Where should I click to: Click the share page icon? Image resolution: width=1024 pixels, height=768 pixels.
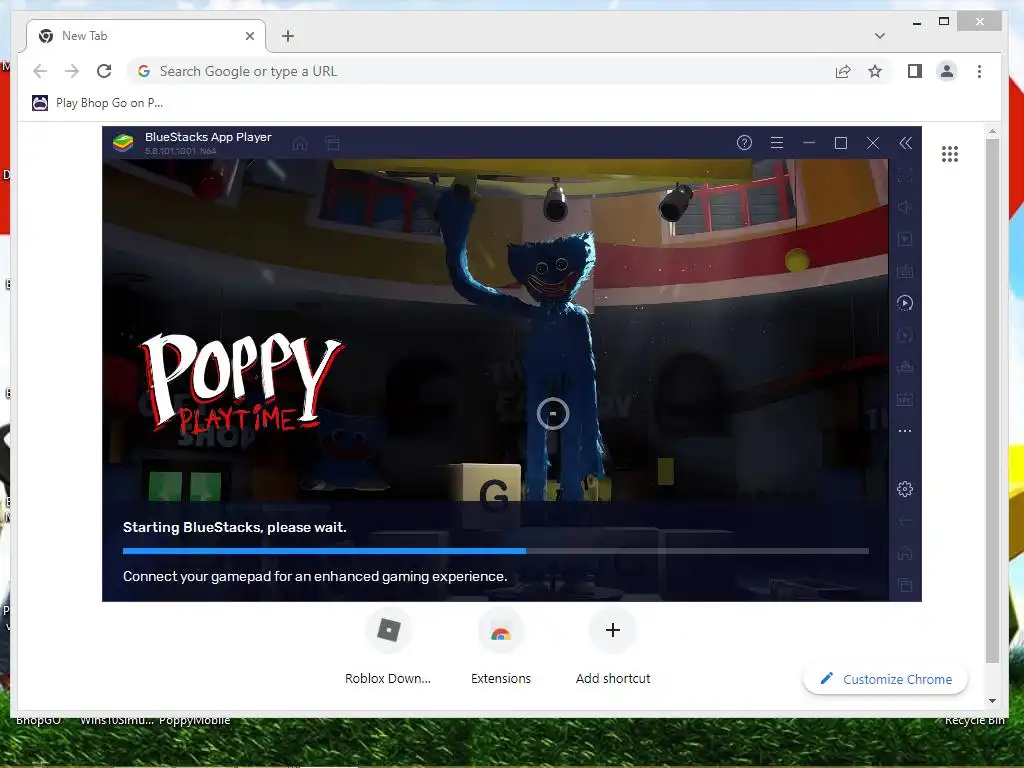[x=843, y=71]
